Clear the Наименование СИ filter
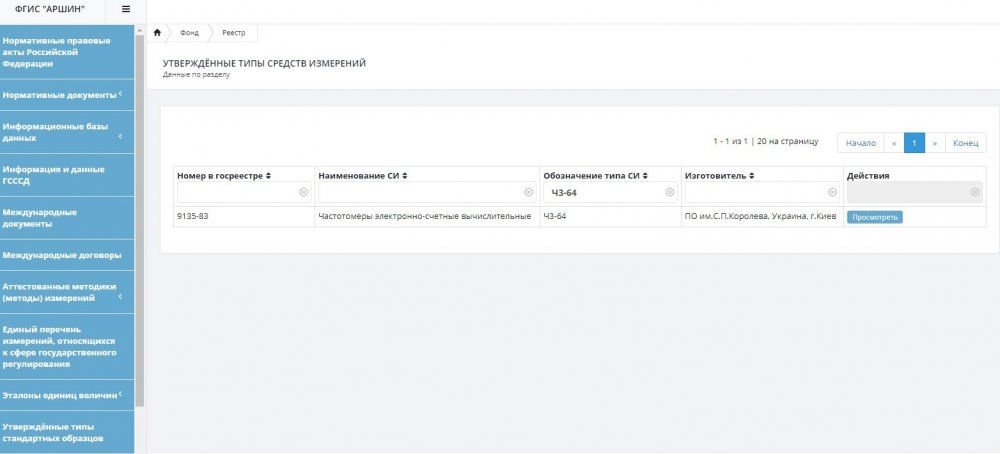1000x454 pixels. coord(529,192)
